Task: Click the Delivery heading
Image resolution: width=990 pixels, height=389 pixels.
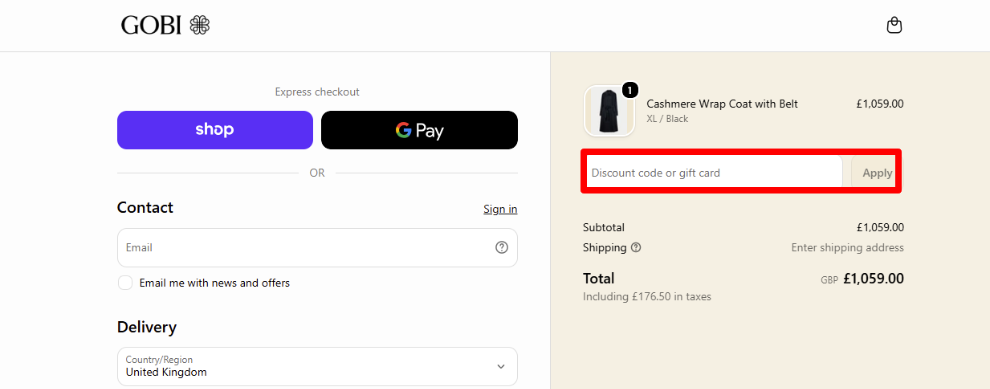Action: (146, 327)
